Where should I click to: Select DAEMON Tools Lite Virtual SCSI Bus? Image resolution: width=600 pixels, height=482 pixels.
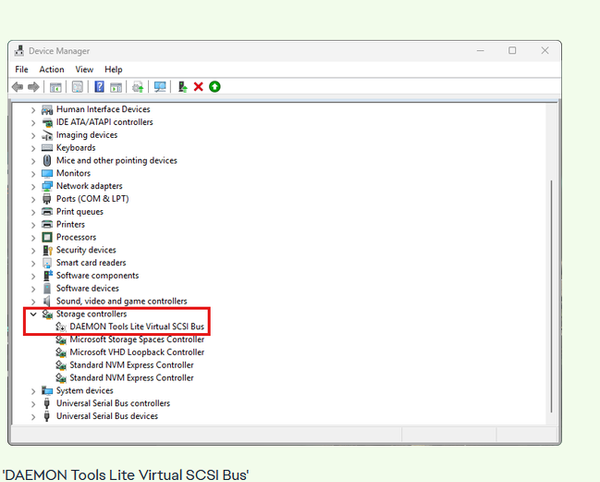(137, 327)
